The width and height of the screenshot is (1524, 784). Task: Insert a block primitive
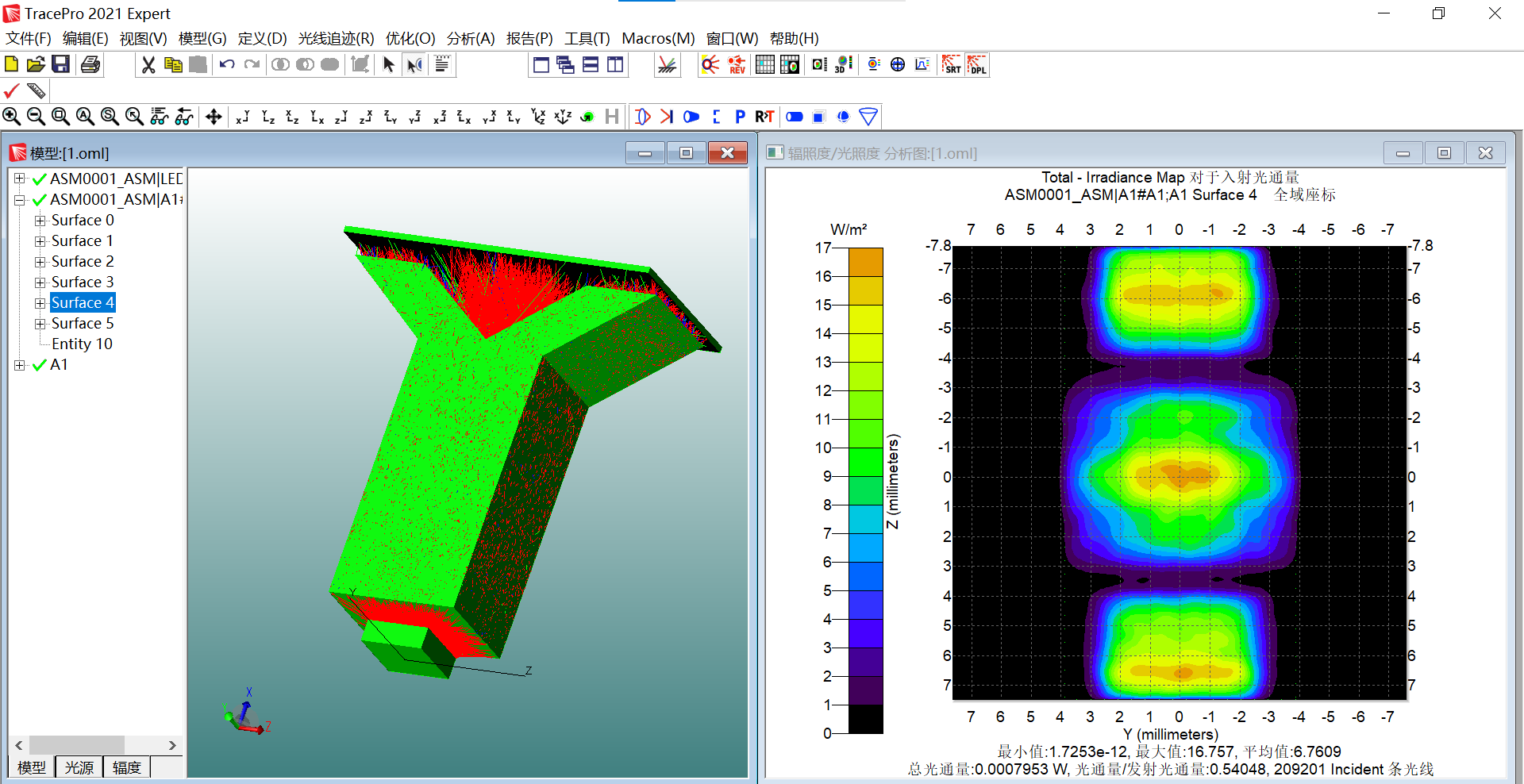[x=819, y=117]
